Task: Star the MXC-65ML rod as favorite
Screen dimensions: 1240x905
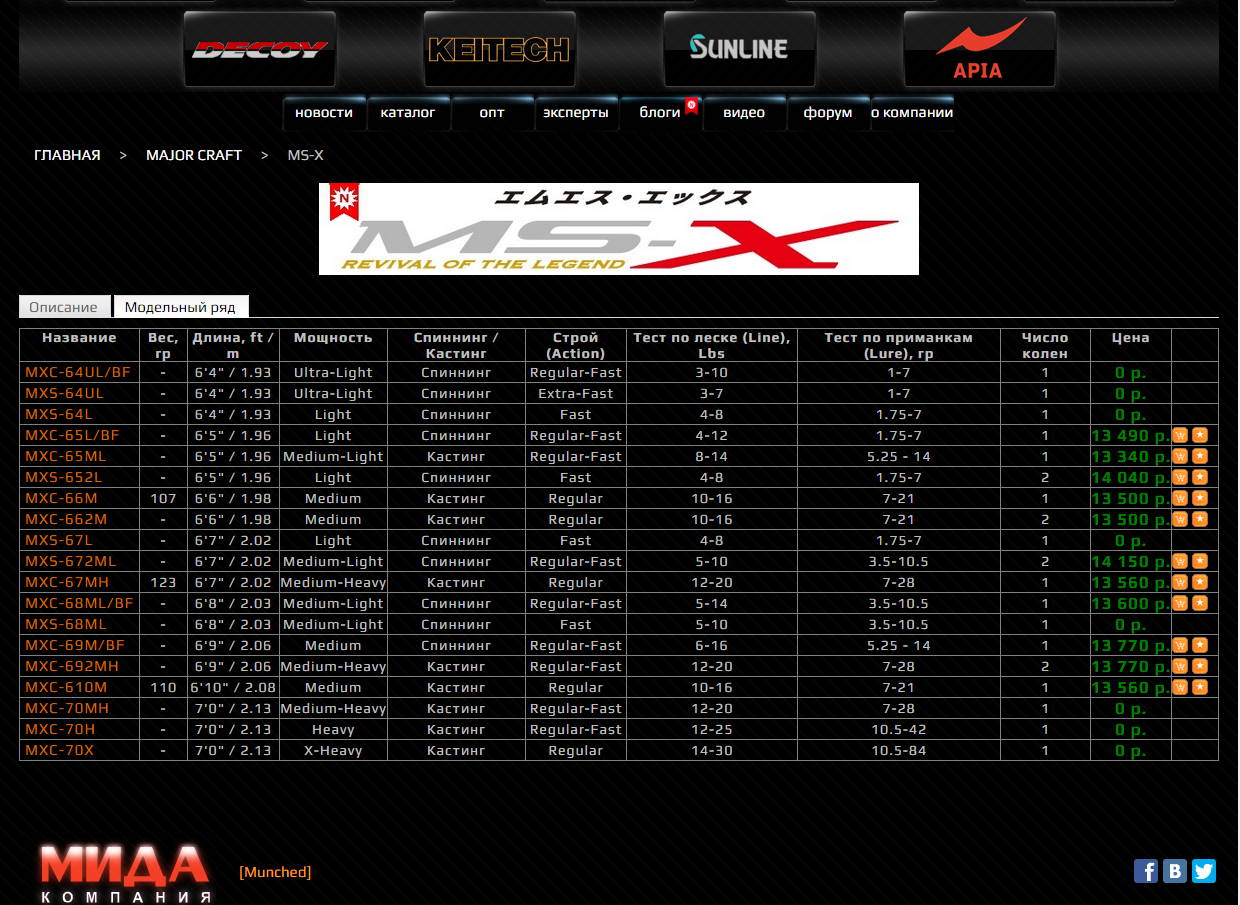Action: coord(1200,456)
